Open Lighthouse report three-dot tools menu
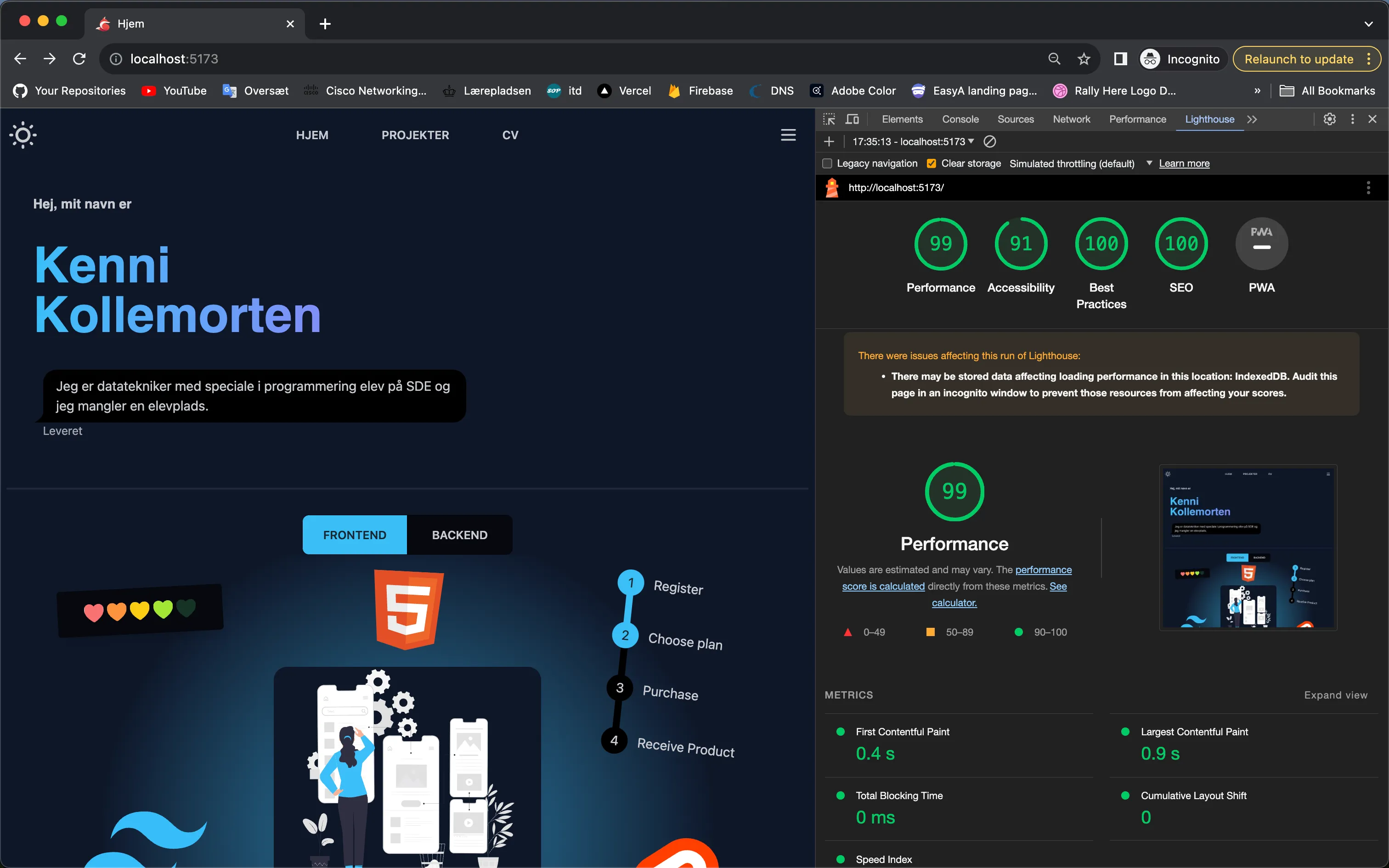 tap(1368, 188)
